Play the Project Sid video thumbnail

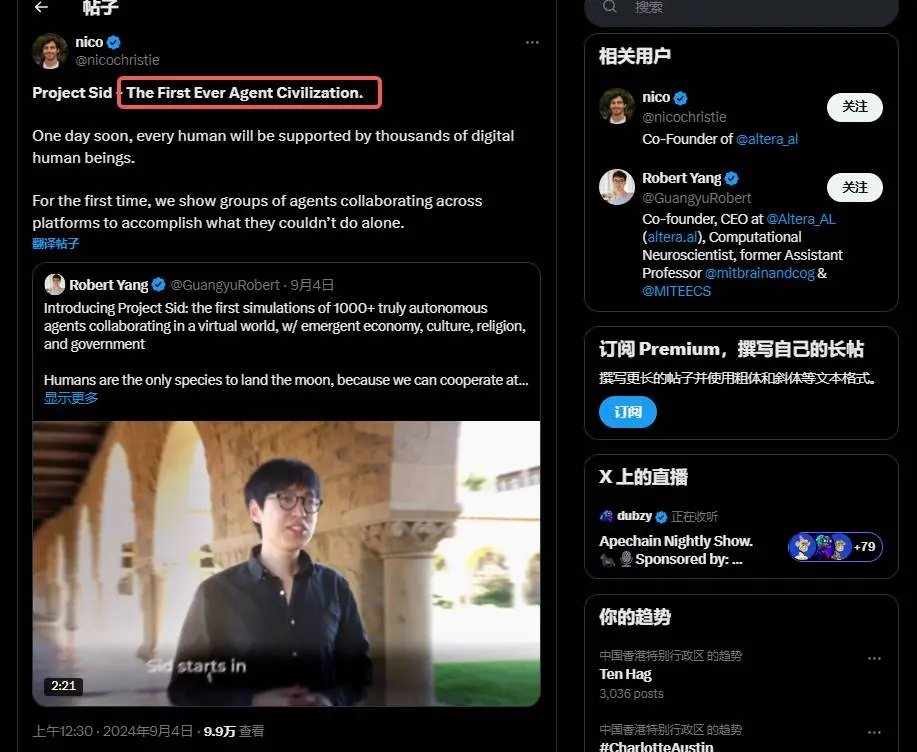pyautogui.click(x=286, y=564)
